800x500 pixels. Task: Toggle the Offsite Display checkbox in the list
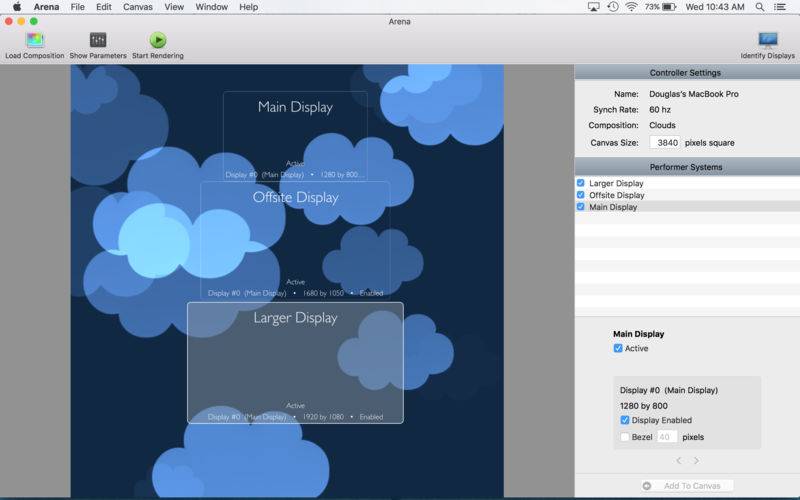581,195
